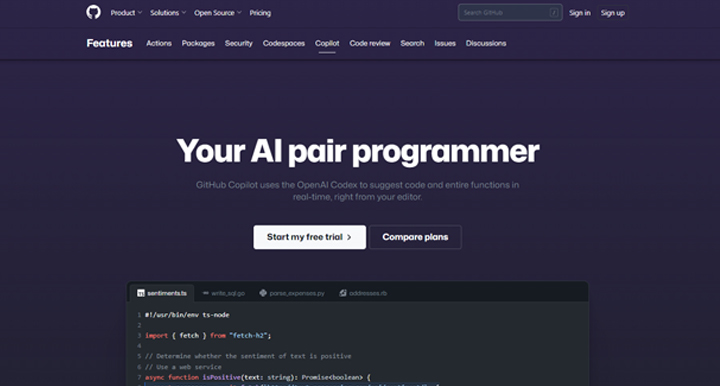This screenshot has height=386, width=720.
Task: Click the Features heading link
Action: coord(109,43)
